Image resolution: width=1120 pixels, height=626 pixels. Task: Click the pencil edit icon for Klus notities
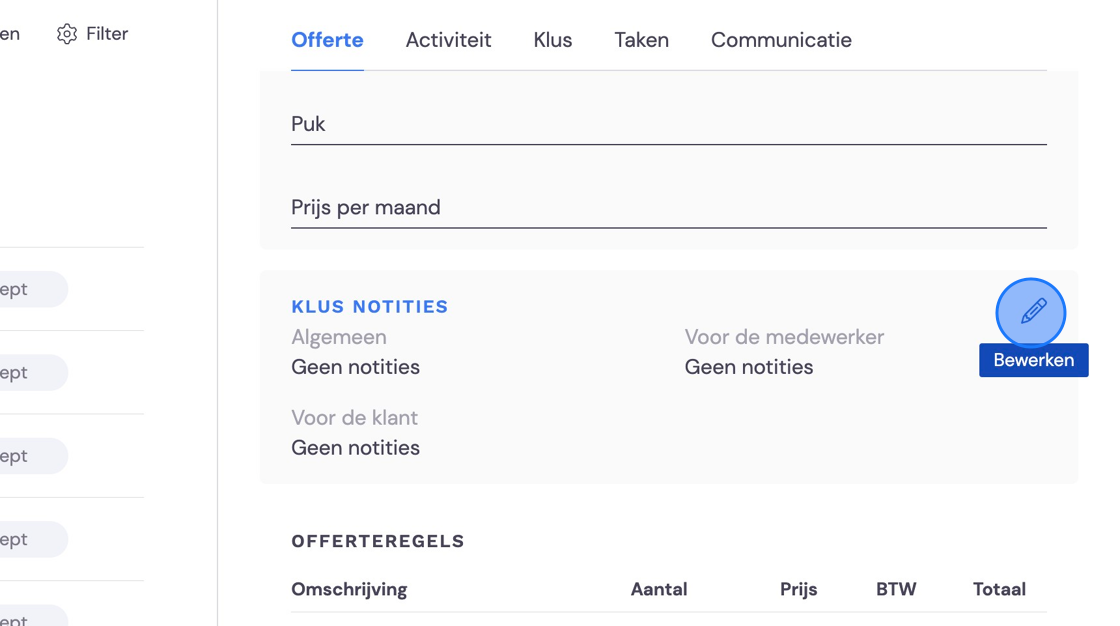[1031, 313]
